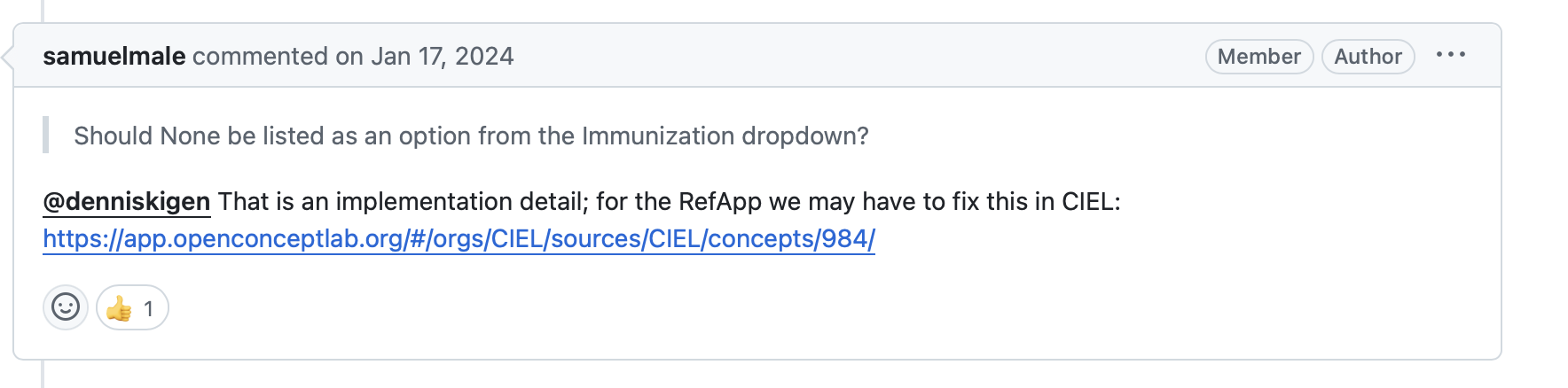Image resolution: width=1568 pixels, height=388 pixels.
Task: Open the add emoji reaction picker
Action: [66, 307]
